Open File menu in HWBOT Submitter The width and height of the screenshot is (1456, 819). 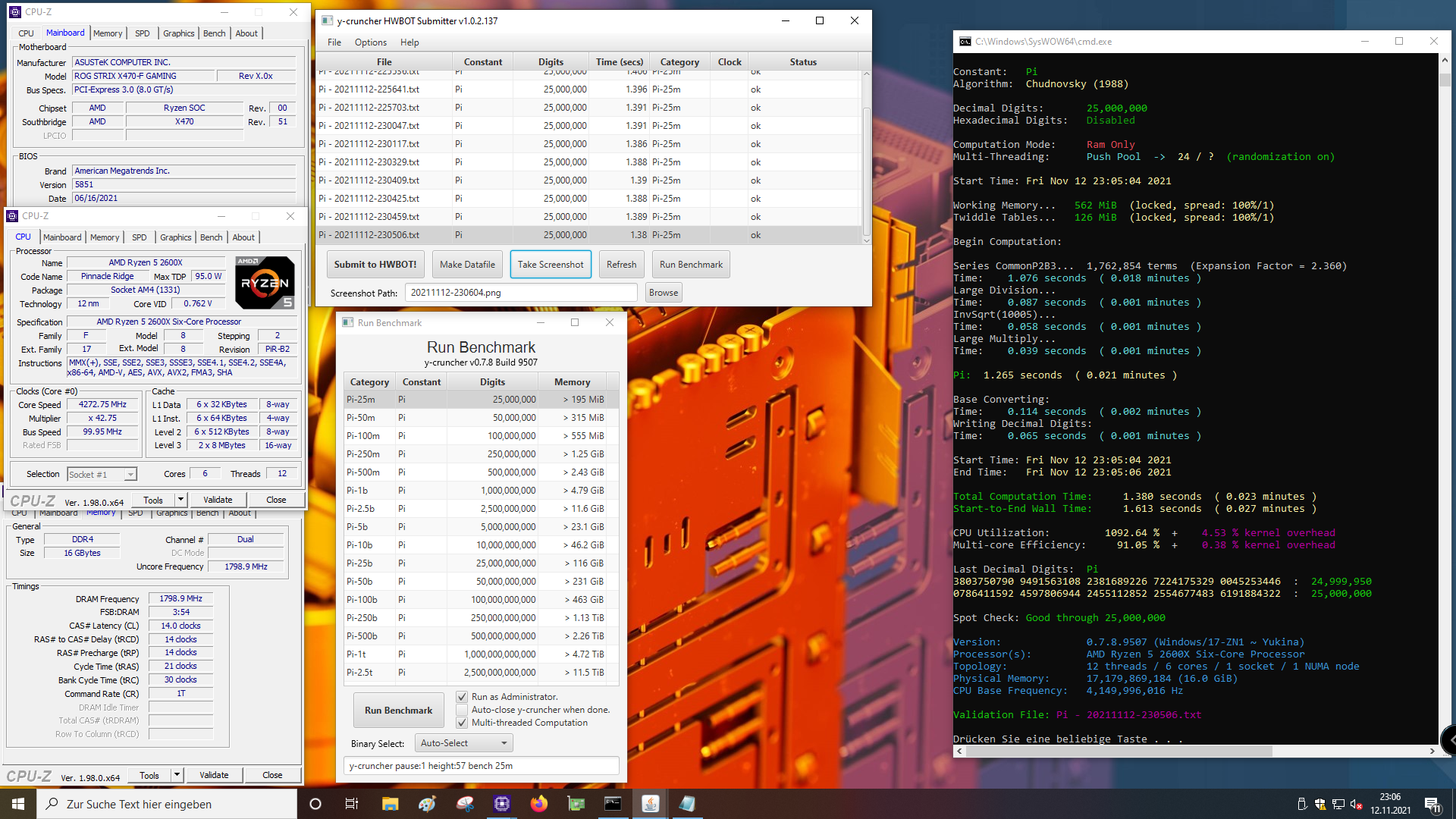pyautogui.click(x=334, y=42)
